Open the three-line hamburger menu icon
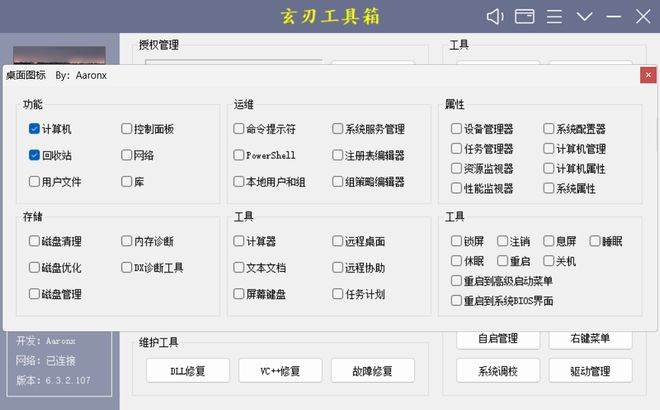This screenshot has width=660, height=410. tap(554, 17)
